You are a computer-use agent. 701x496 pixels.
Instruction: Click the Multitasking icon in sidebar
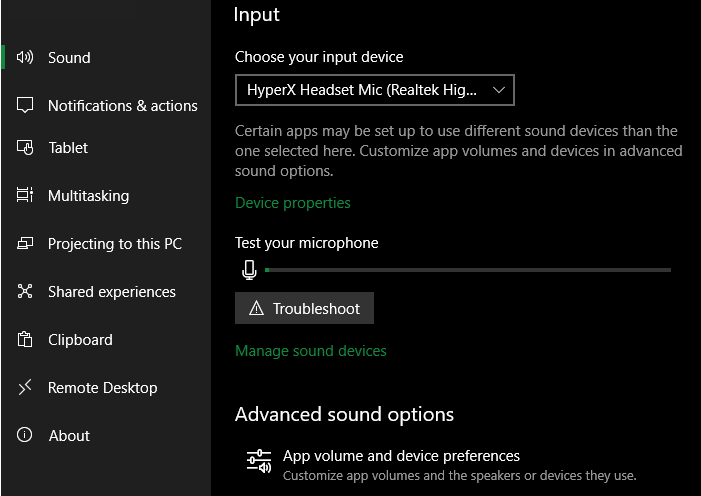(x=25, y=195)
